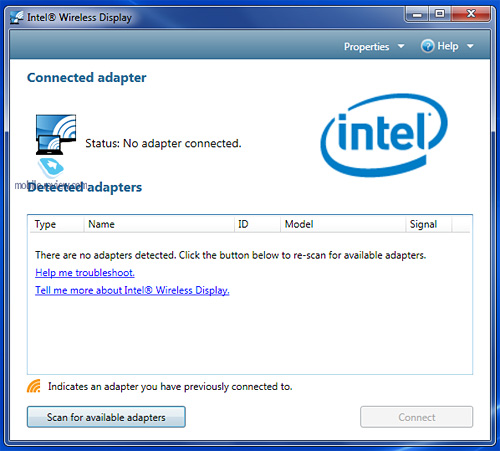Click the Intel Wireless Display title bar icon
The image size is (500, 451).
[16, 17]
